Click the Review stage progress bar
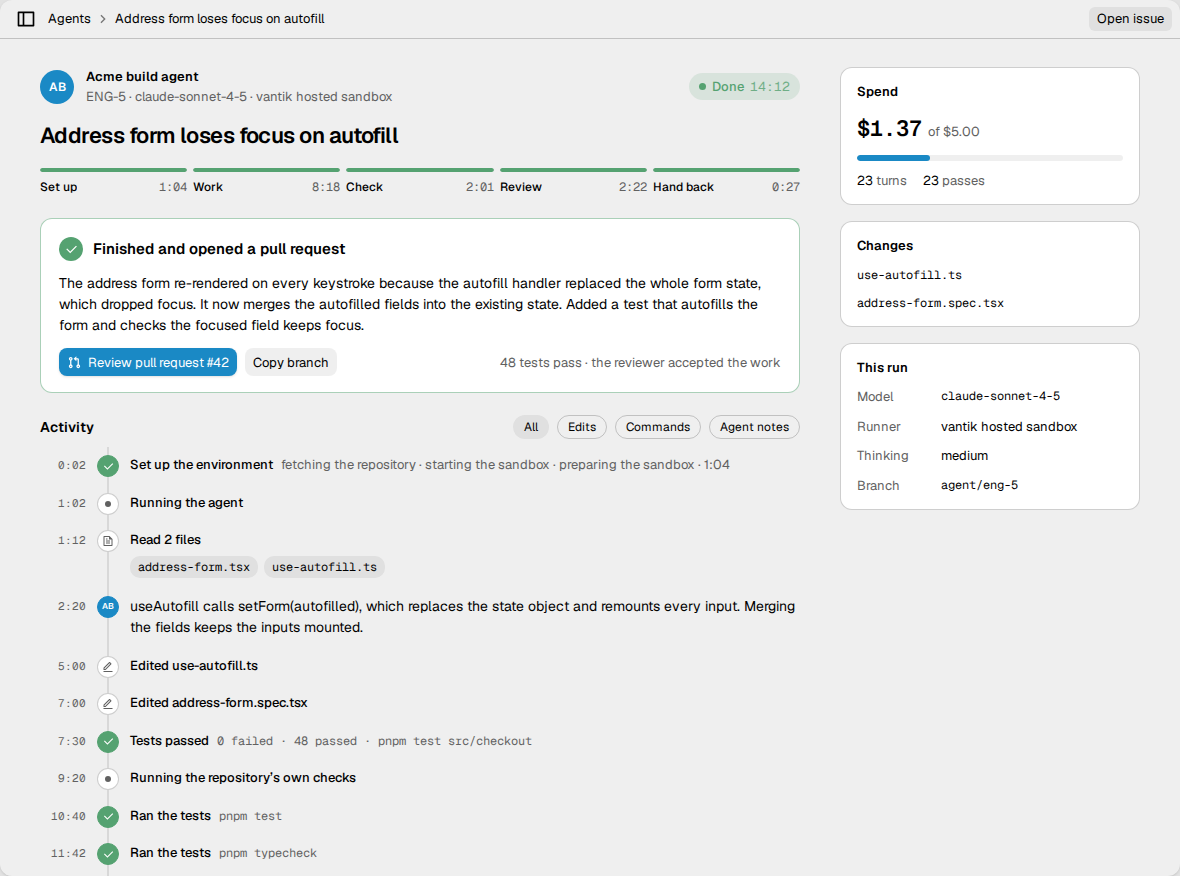The width and height of the screenshot is (1180, 876). tap(573, 170)
